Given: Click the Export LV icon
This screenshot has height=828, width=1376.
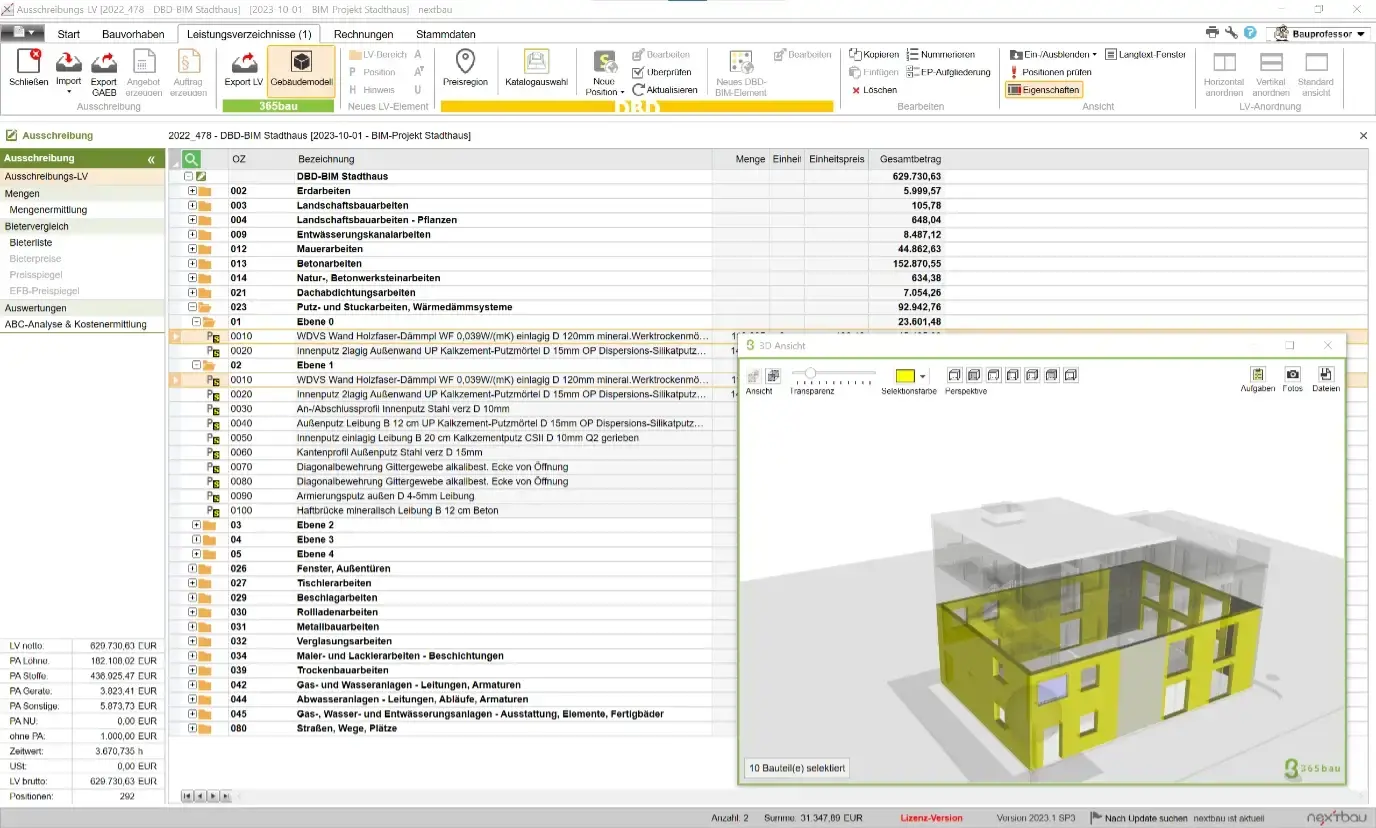Looking at the screenshot, I should click(244, 61).
